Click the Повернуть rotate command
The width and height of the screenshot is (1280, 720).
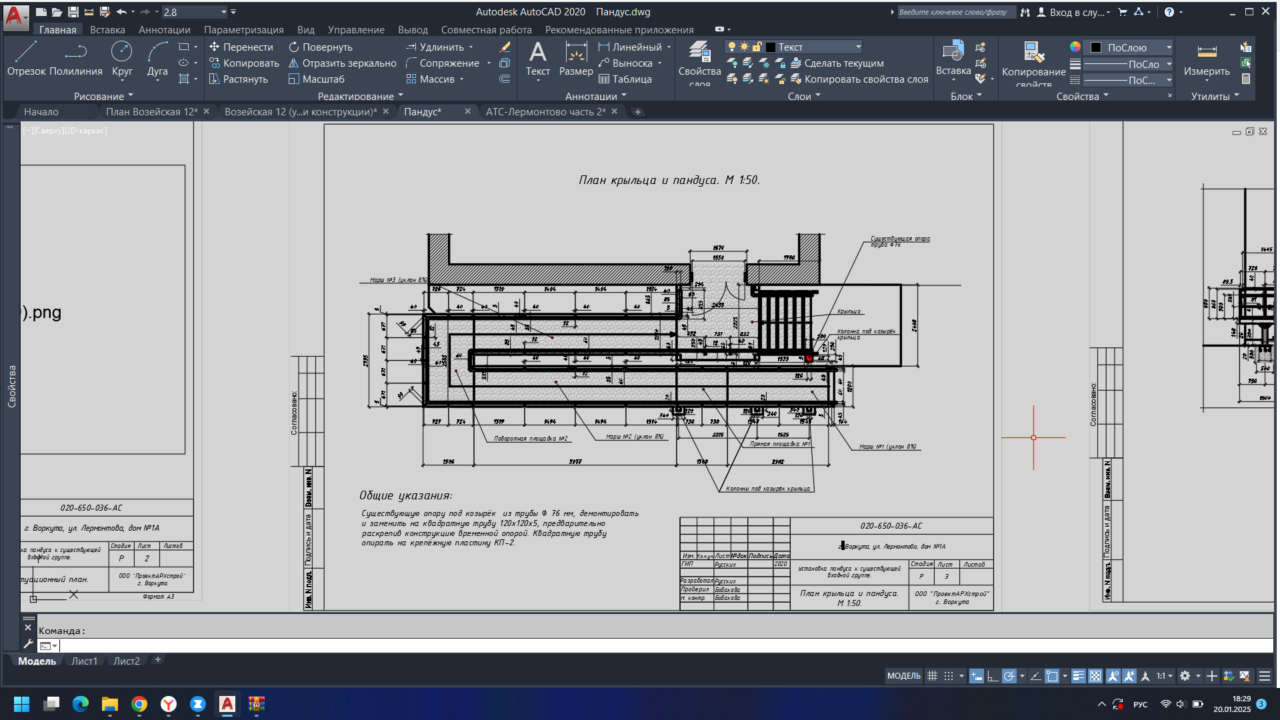tap(320, 47)
